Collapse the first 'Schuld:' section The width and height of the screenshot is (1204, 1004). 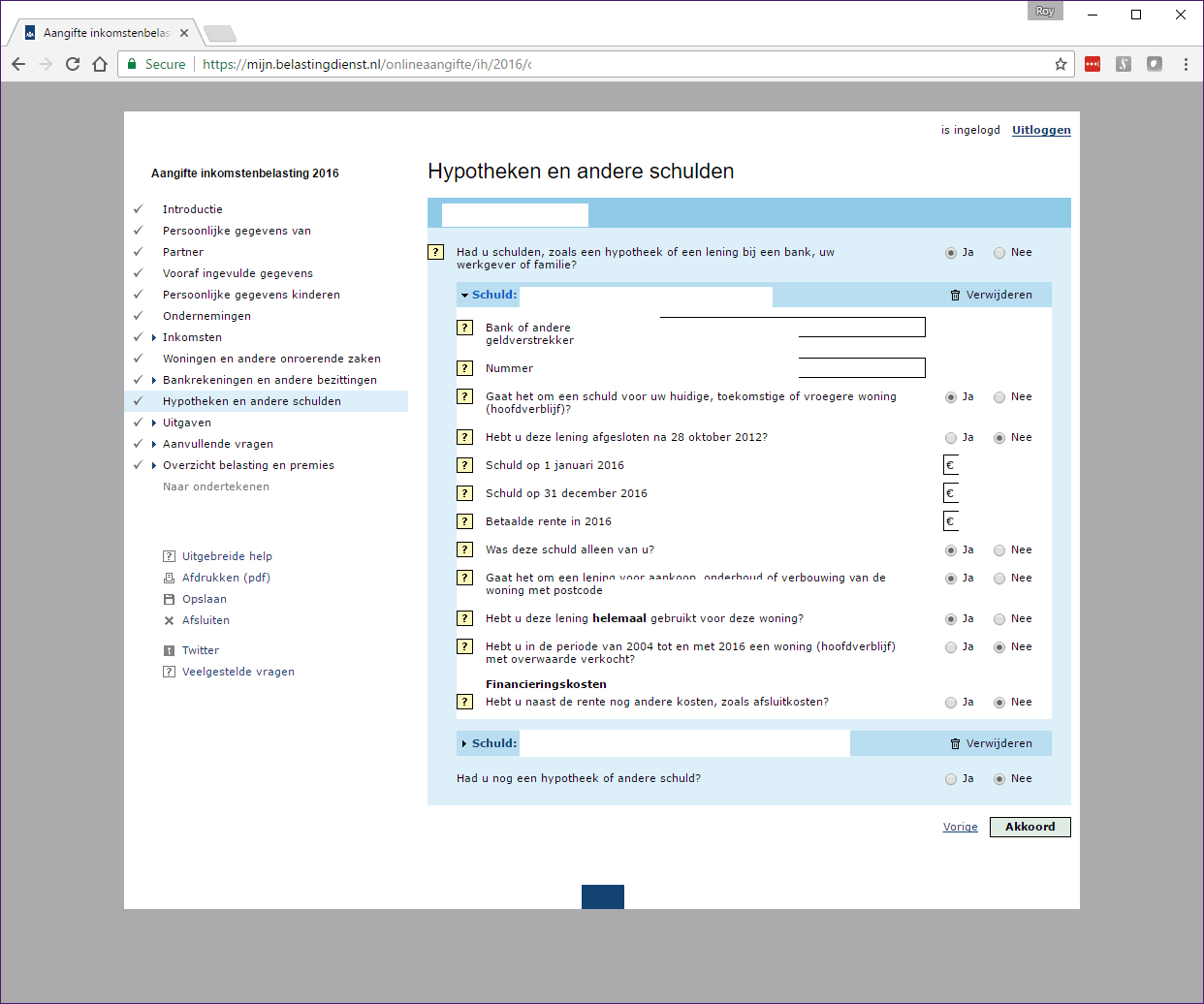pos(465,296)
